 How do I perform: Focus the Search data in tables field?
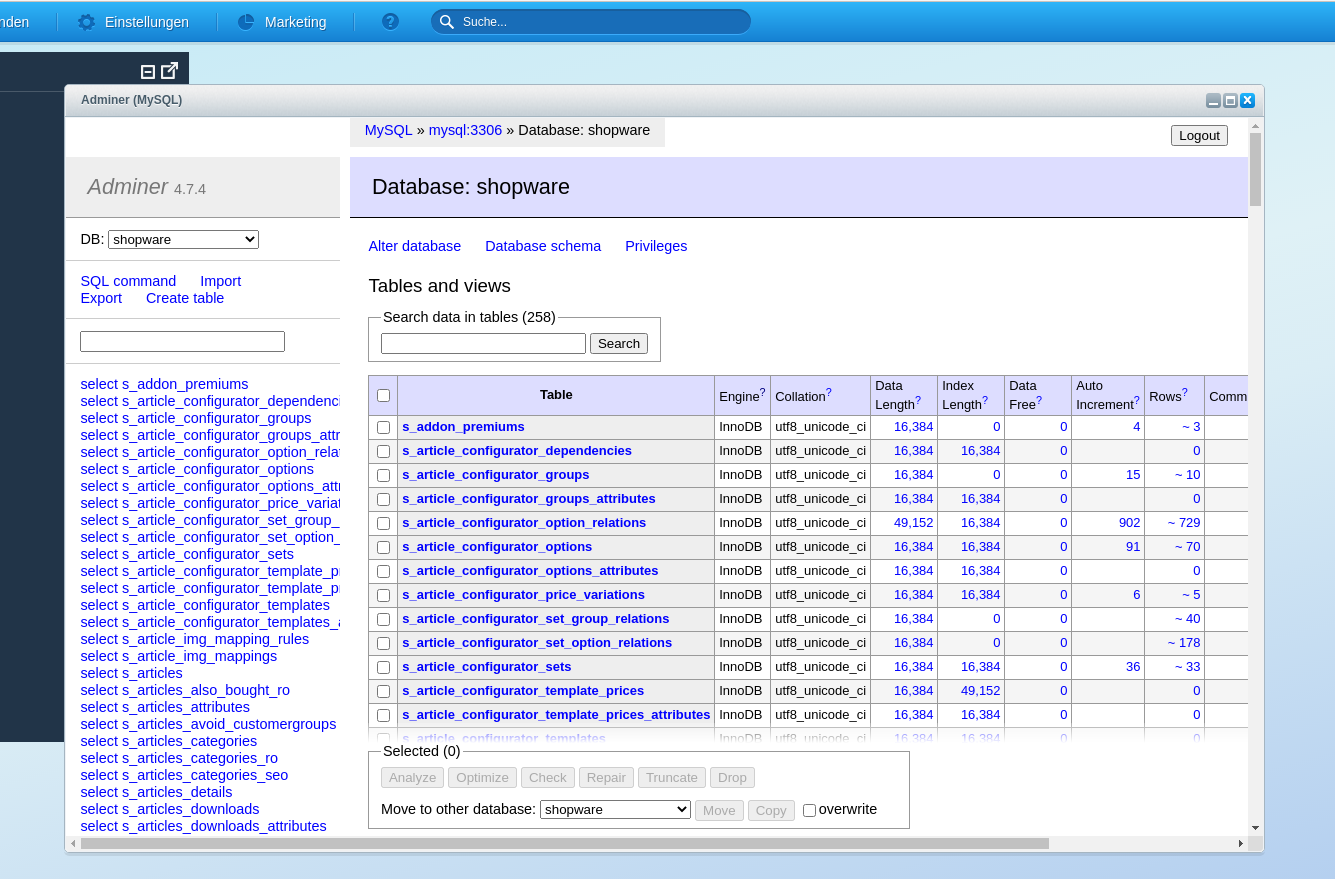(x=483, y=343)
